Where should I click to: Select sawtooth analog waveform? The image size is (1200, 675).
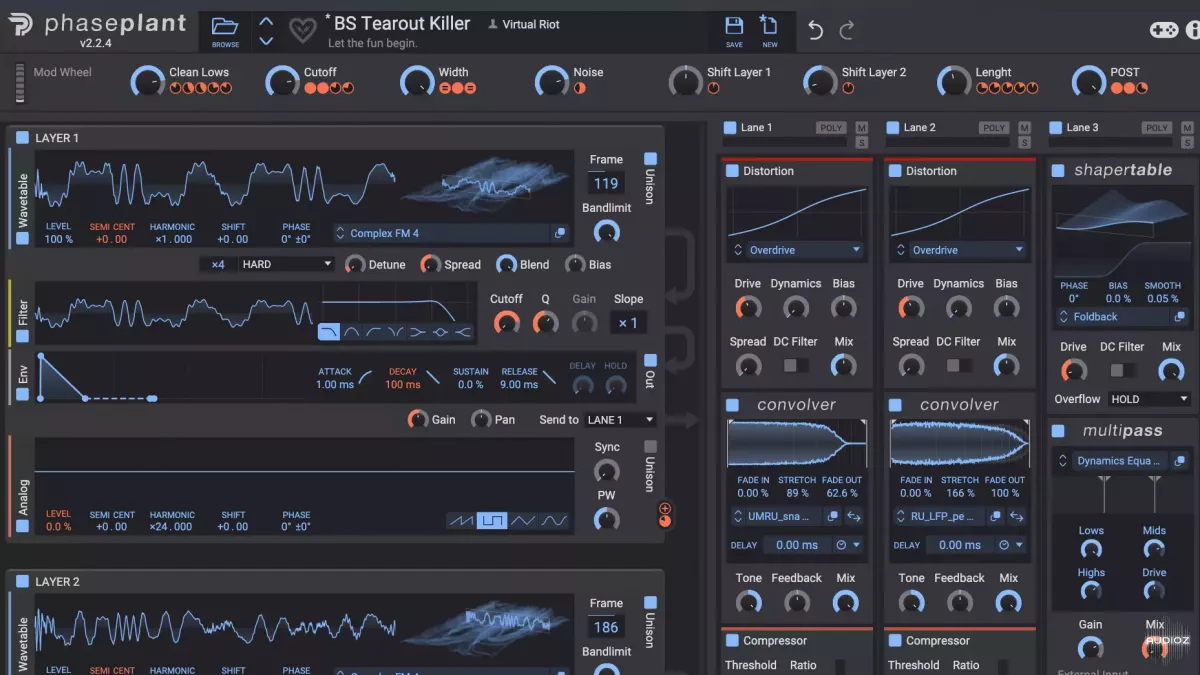pos(461,520)
